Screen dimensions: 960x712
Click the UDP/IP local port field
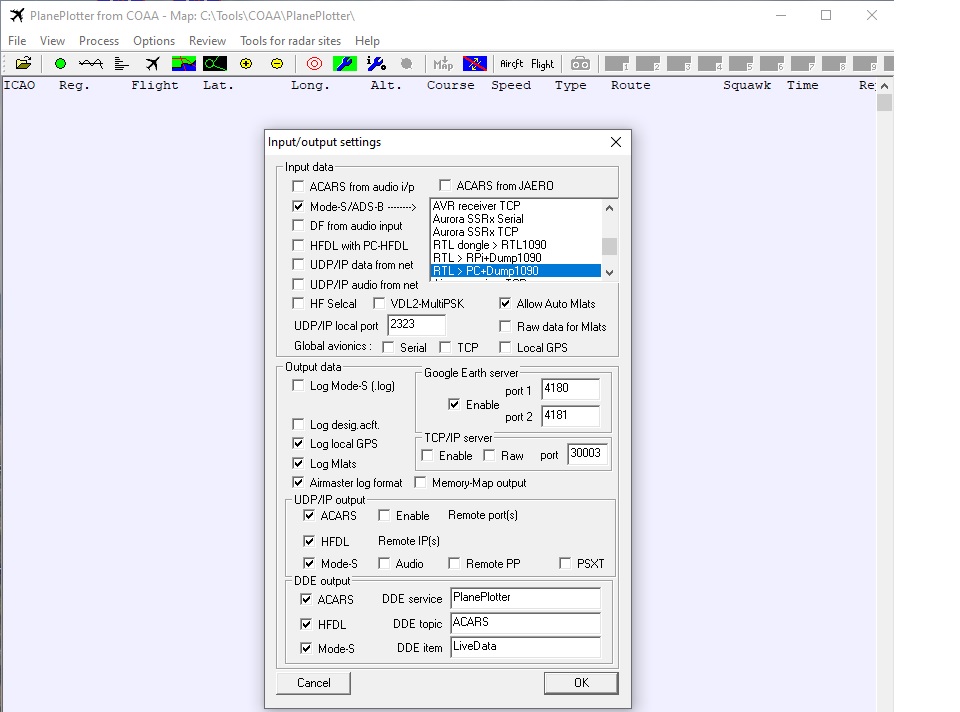click(416, 324)
